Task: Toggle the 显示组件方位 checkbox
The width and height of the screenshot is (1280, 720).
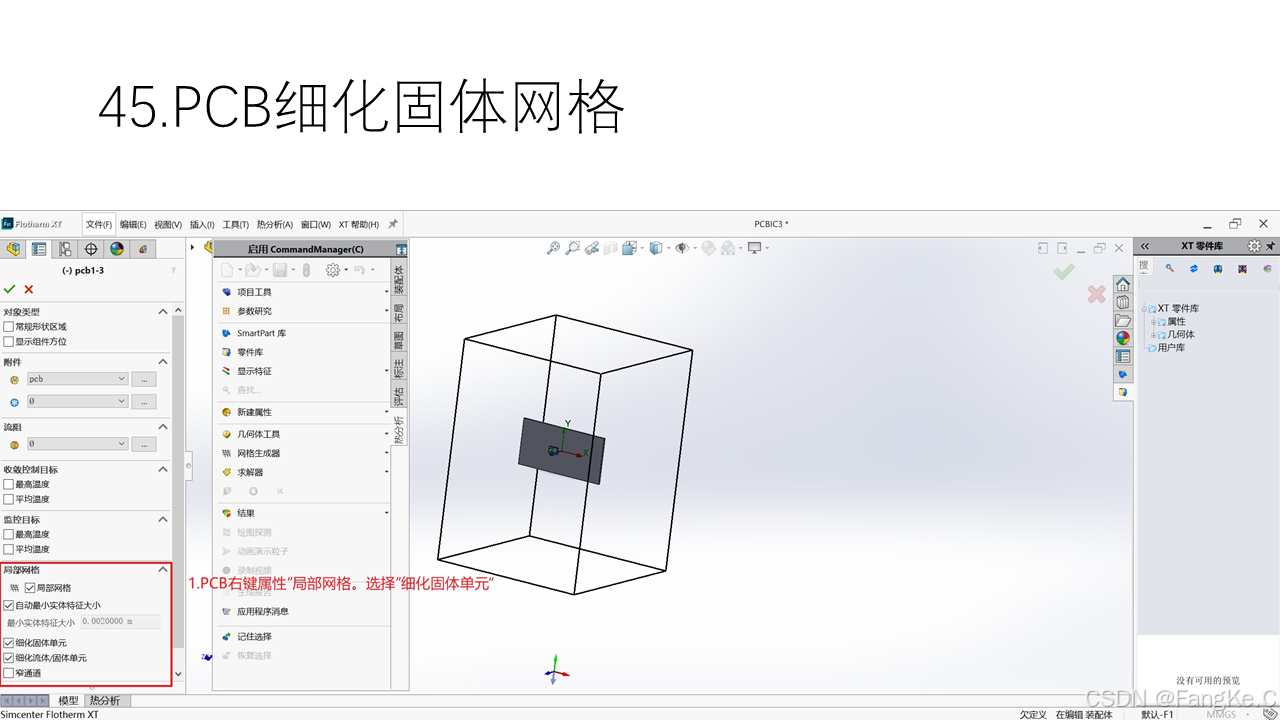Action: pyautogui.click(x=9, y=342)
